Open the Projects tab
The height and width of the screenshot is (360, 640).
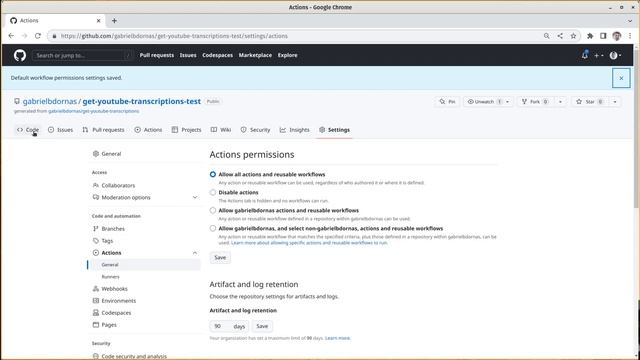pyautogui.click(x=187, y=130)
